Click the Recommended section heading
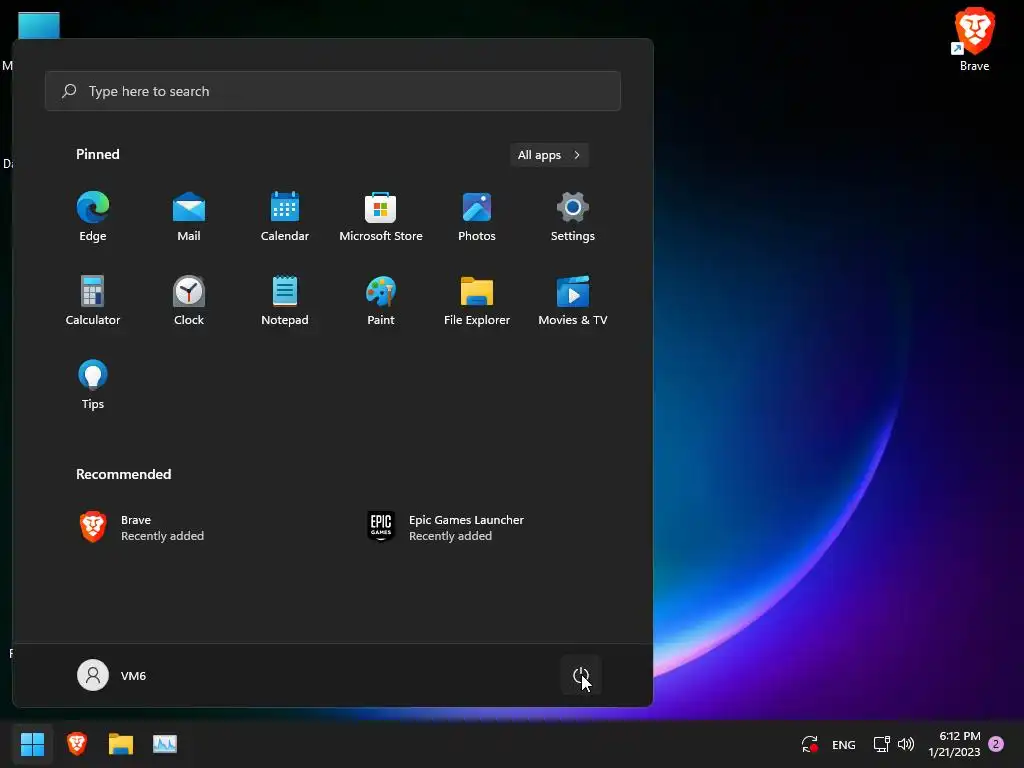The height and width of the screenshot is (768, 1024). click(123, 474)
